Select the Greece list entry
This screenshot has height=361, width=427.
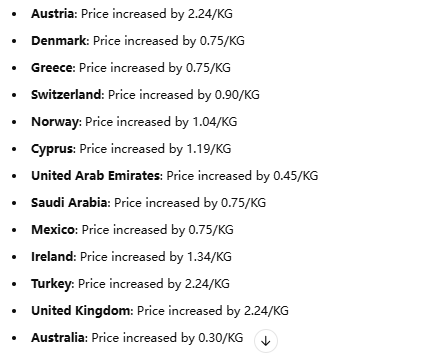[x=131, y=68]
